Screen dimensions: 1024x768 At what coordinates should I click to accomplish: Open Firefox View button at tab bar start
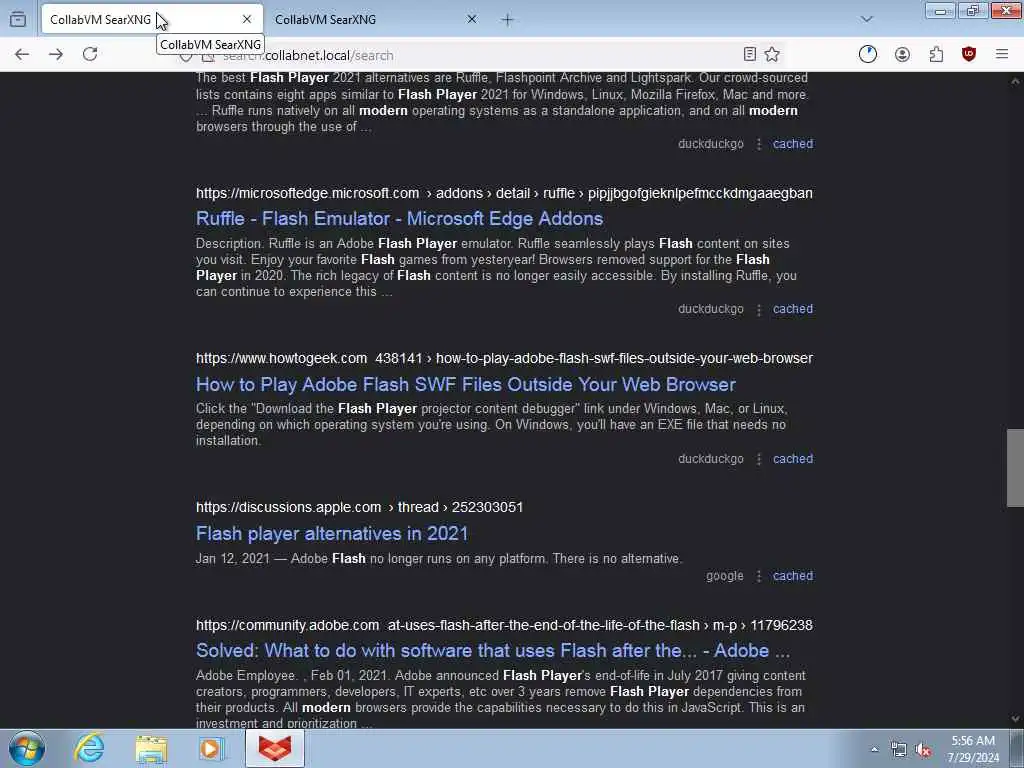click(18, 20)
